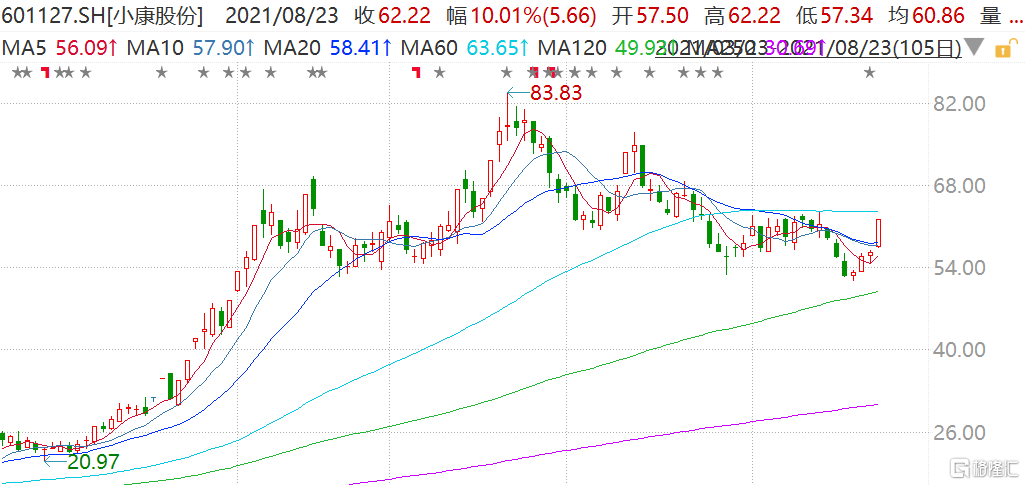
Task: Click the MA10 57.90 indicator label
Action: [x=190, y=48]
